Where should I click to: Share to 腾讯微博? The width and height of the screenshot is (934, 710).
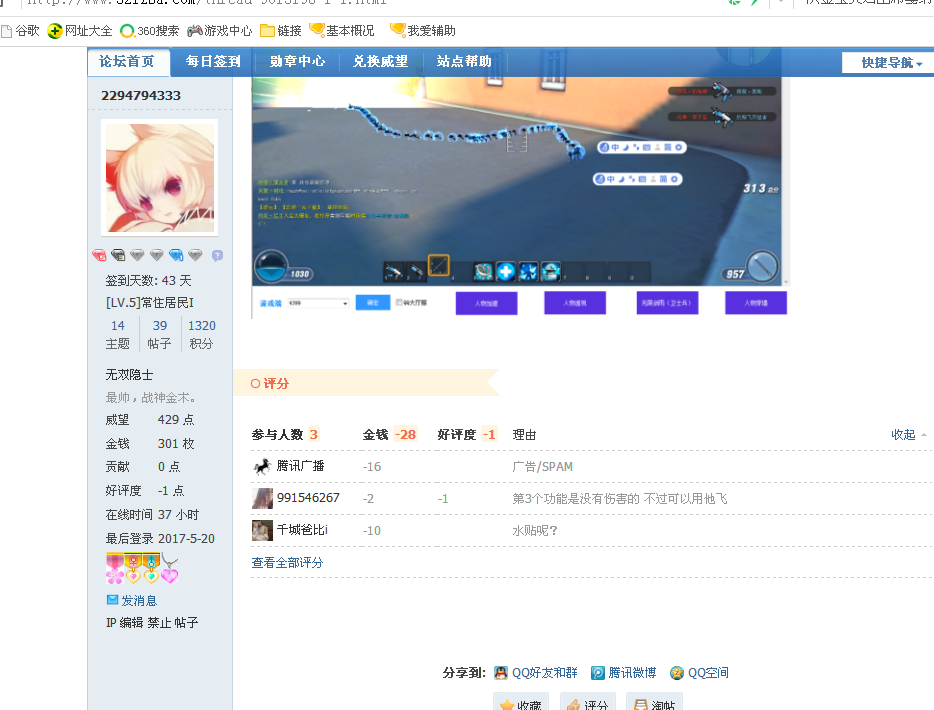[624, 673]
